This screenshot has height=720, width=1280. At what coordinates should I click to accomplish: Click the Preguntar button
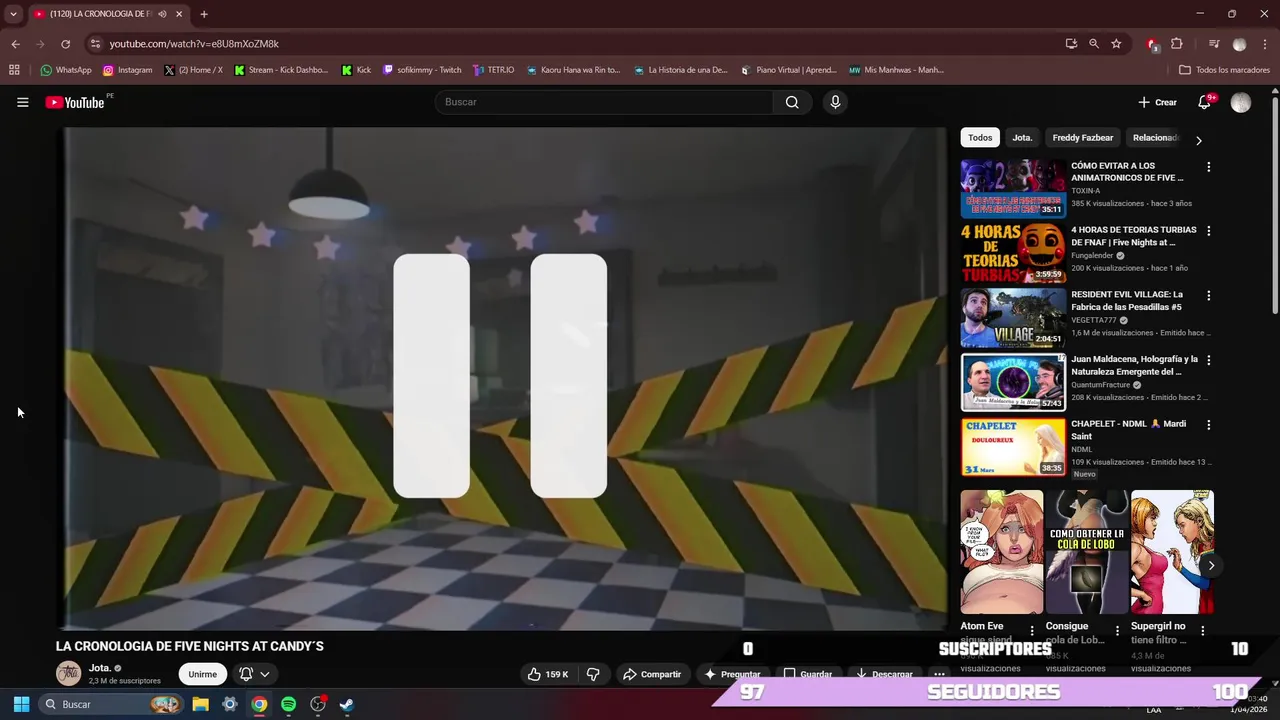coord(733,674)
